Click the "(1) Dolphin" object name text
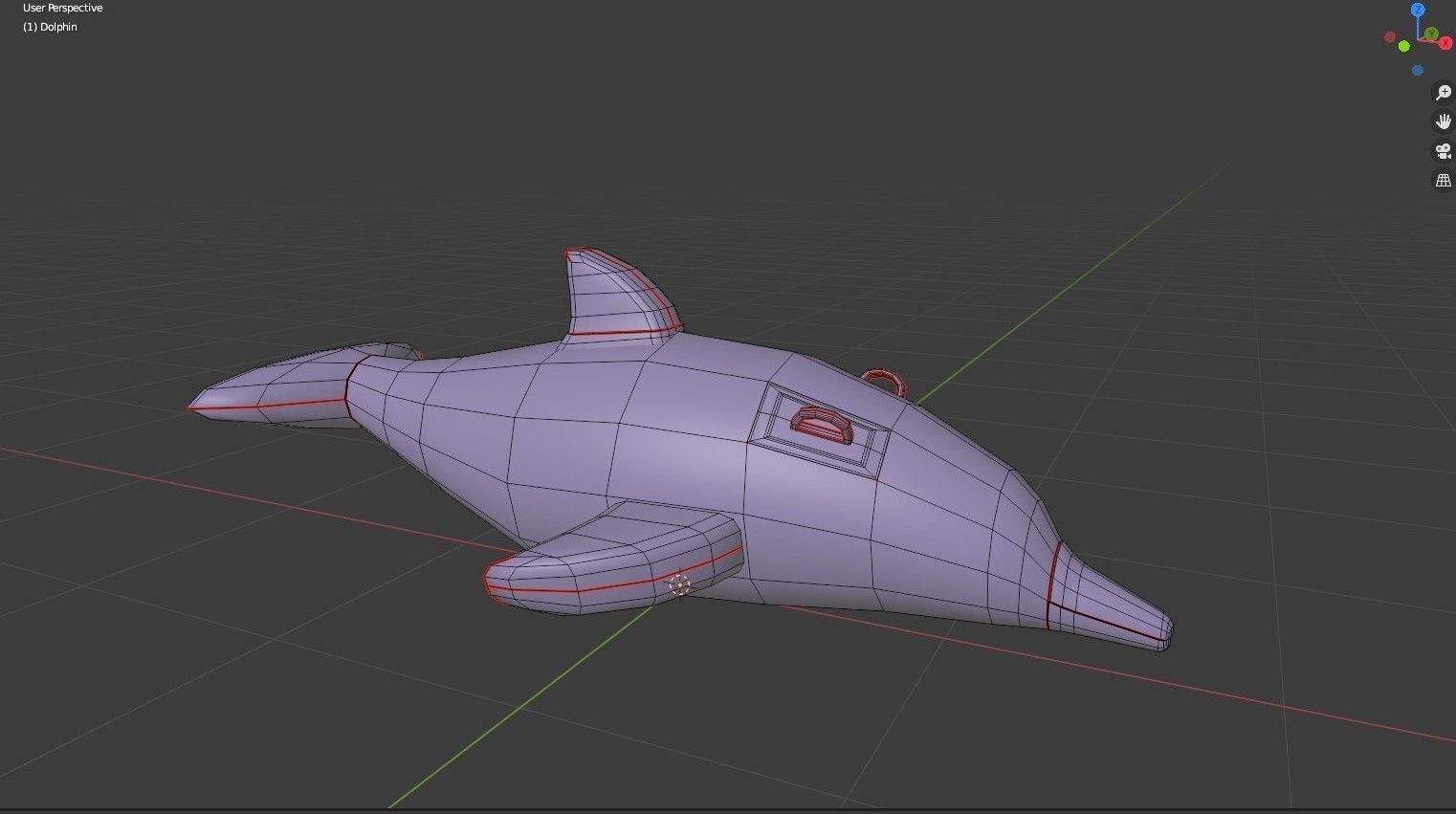This screenshot has height=814, width=1456. 50,27
